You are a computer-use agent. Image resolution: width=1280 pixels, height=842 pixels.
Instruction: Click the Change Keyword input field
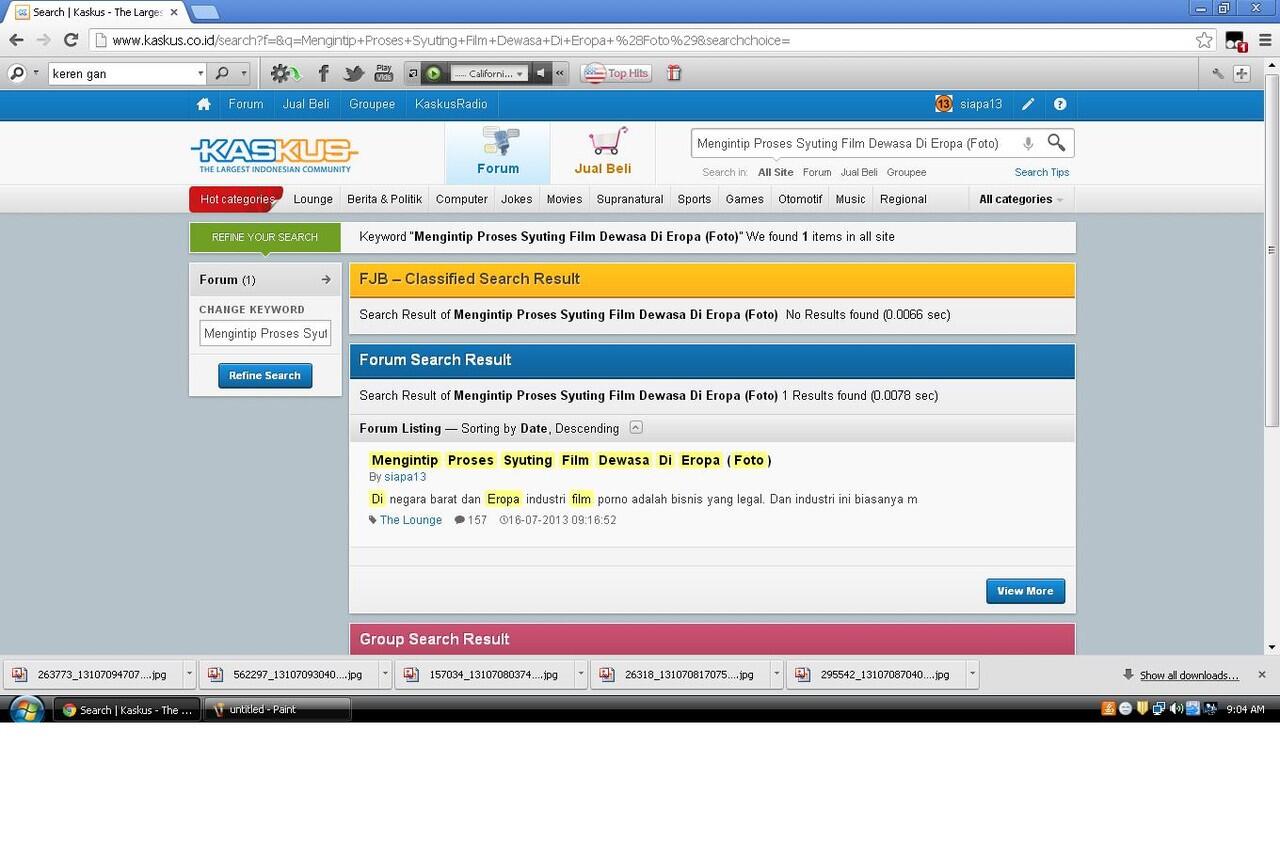tap(265, 333)
